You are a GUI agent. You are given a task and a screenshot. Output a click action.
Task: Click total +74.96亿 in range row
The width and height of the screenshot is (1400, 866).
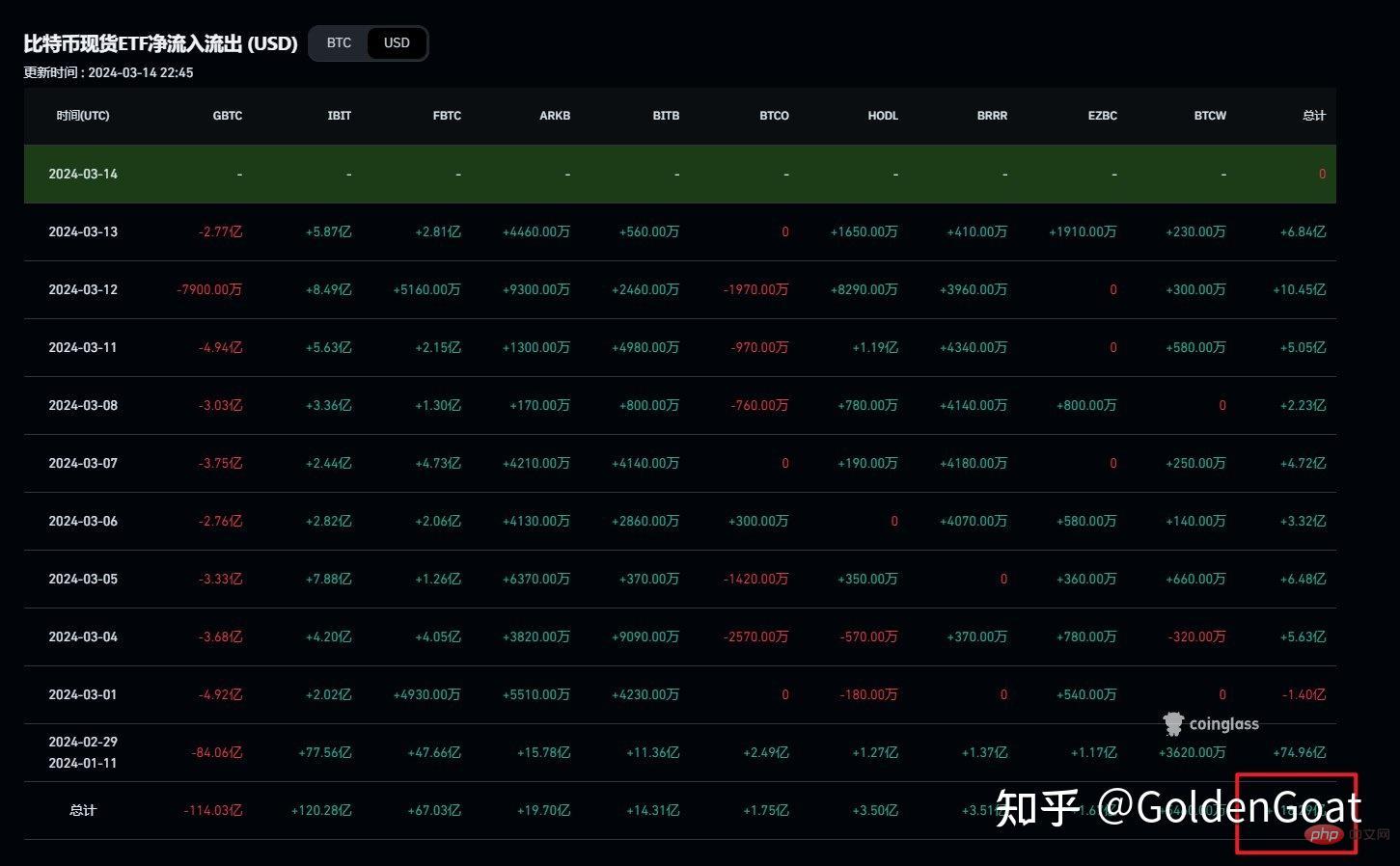[x=1299, y=753]
